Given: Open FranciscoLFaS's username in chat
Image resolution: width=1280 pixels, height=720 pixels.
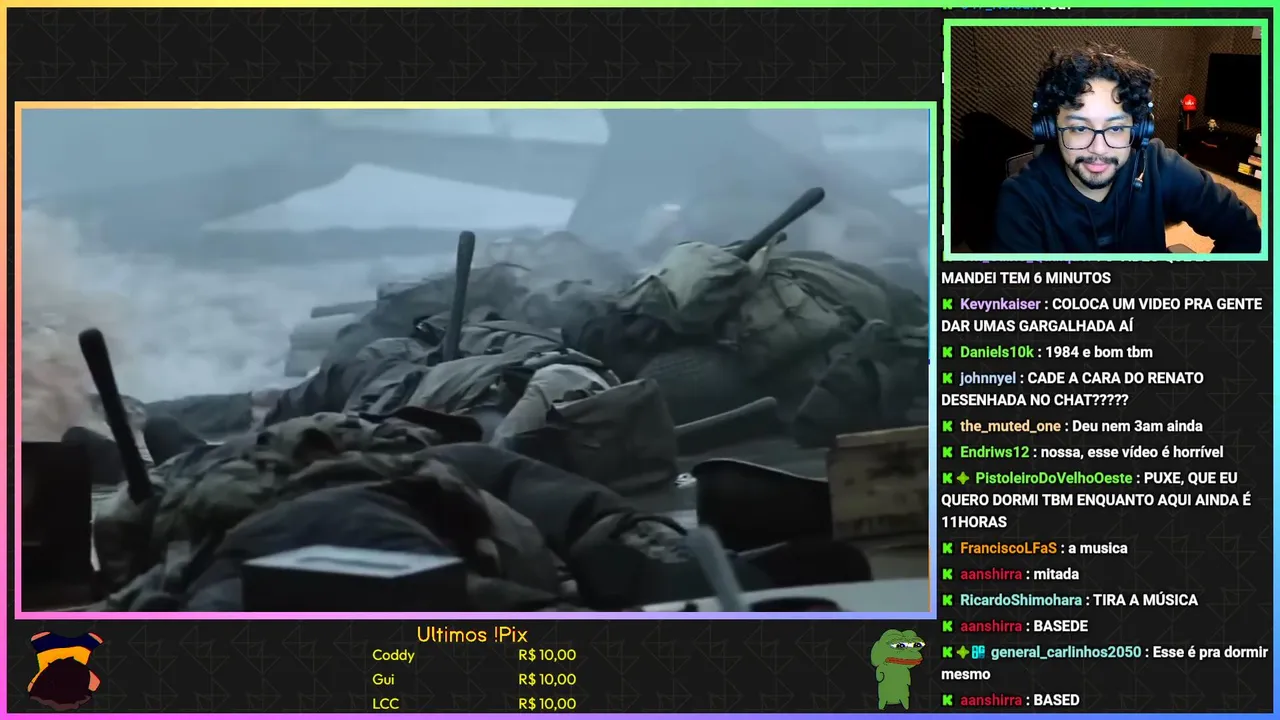Looking at the screenshot, I should pos(1008,548).
